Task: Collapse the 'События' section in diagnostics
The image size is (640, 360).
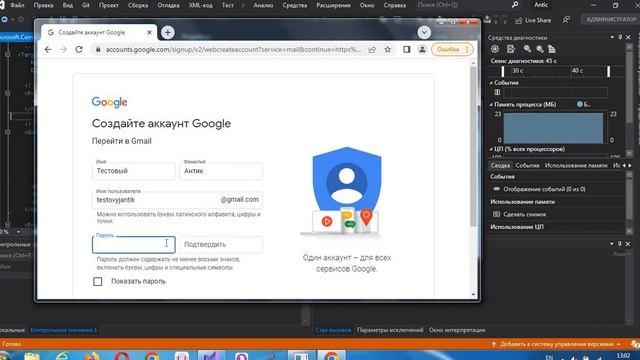Action: point(491,82)
